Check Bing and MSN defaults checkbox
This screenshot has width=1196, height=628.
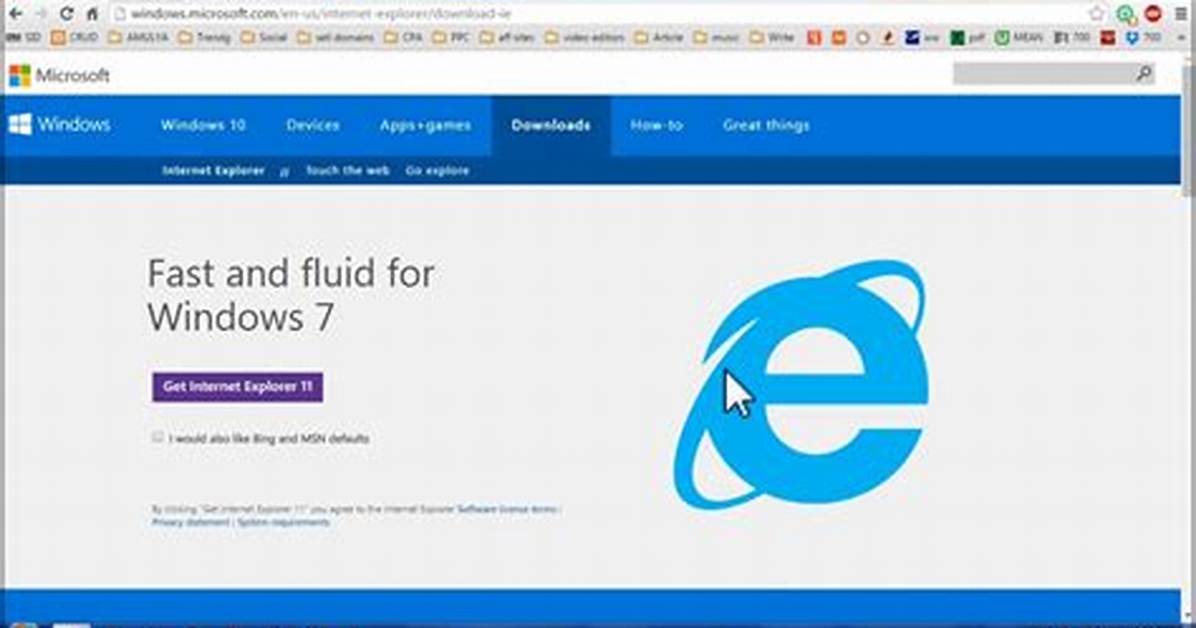158,437
